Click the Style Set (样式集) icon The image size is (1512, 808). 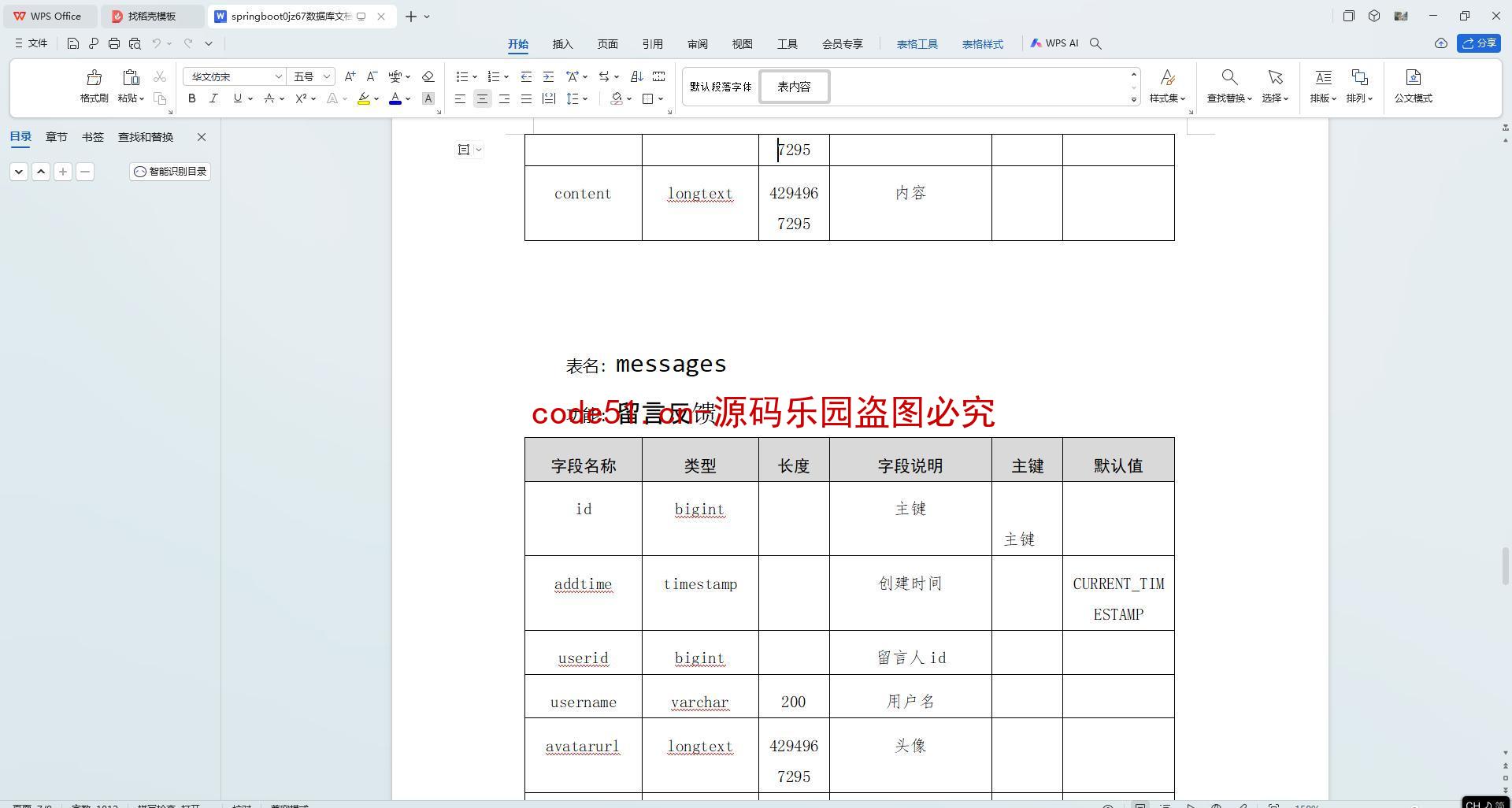[1167, 77]
